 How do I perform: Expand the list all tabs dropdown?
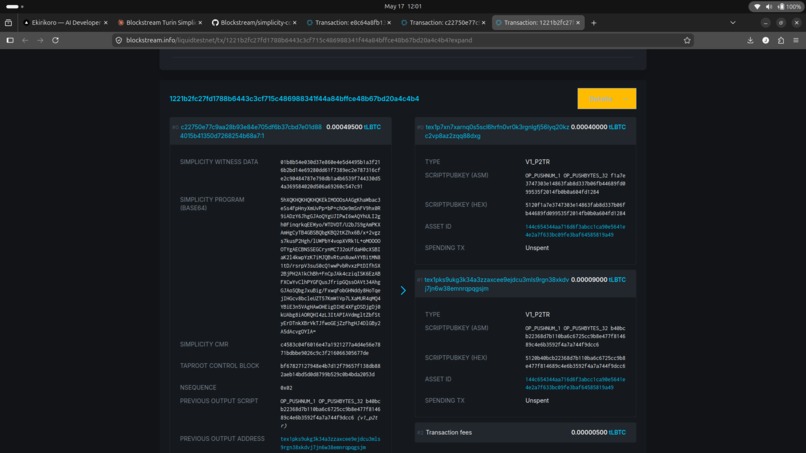pos(733,23)
